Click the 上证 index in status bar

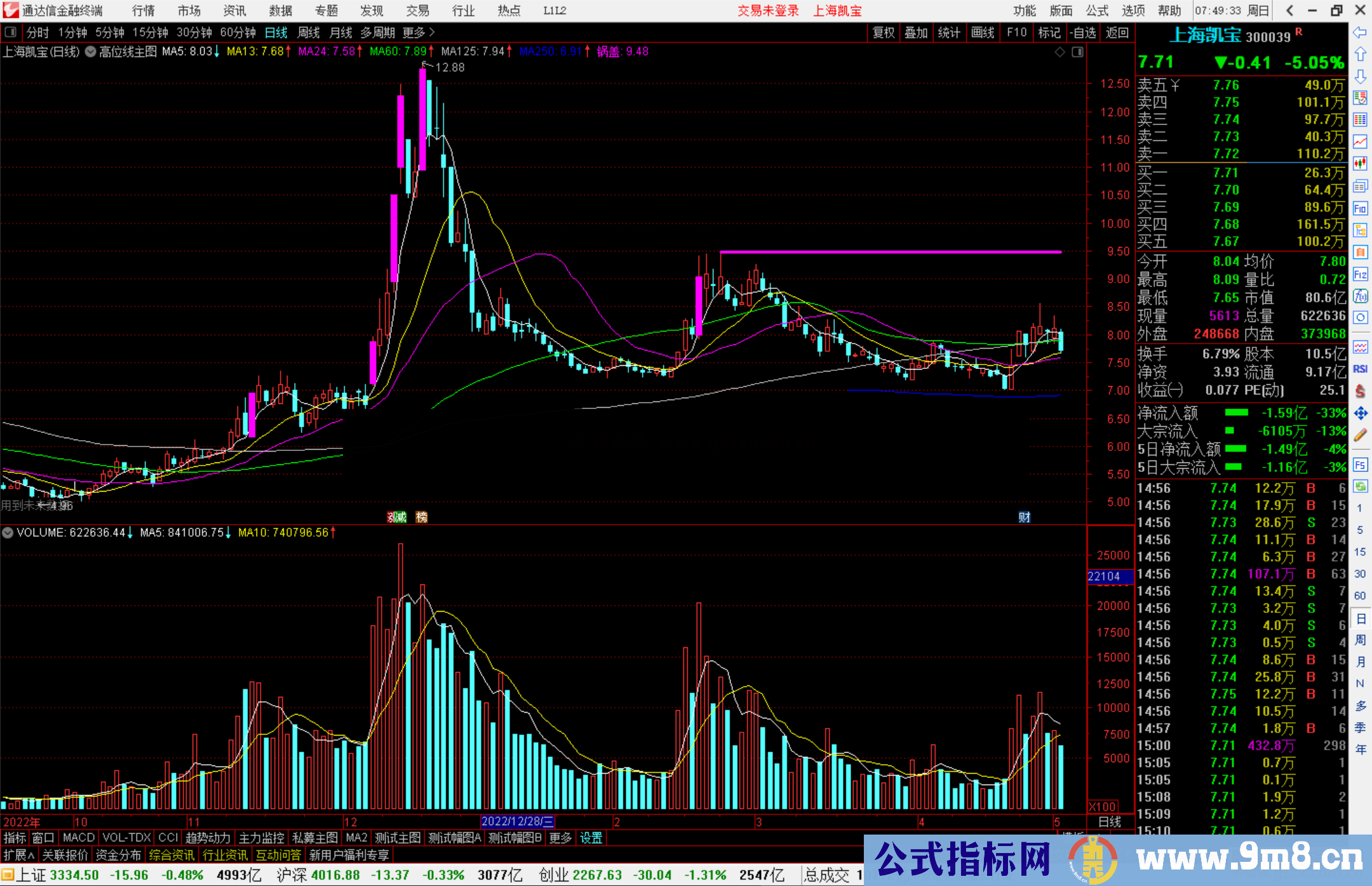pos(31,875)
